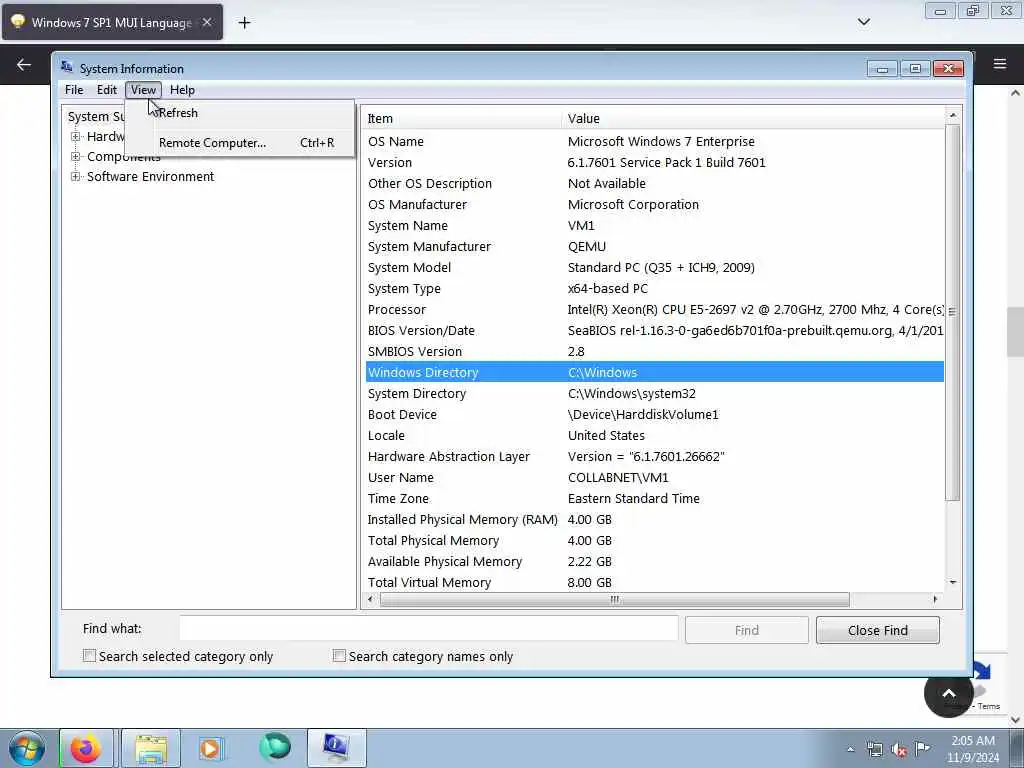Select the Processor row
1024x768 pixels.
coord(654,310)
